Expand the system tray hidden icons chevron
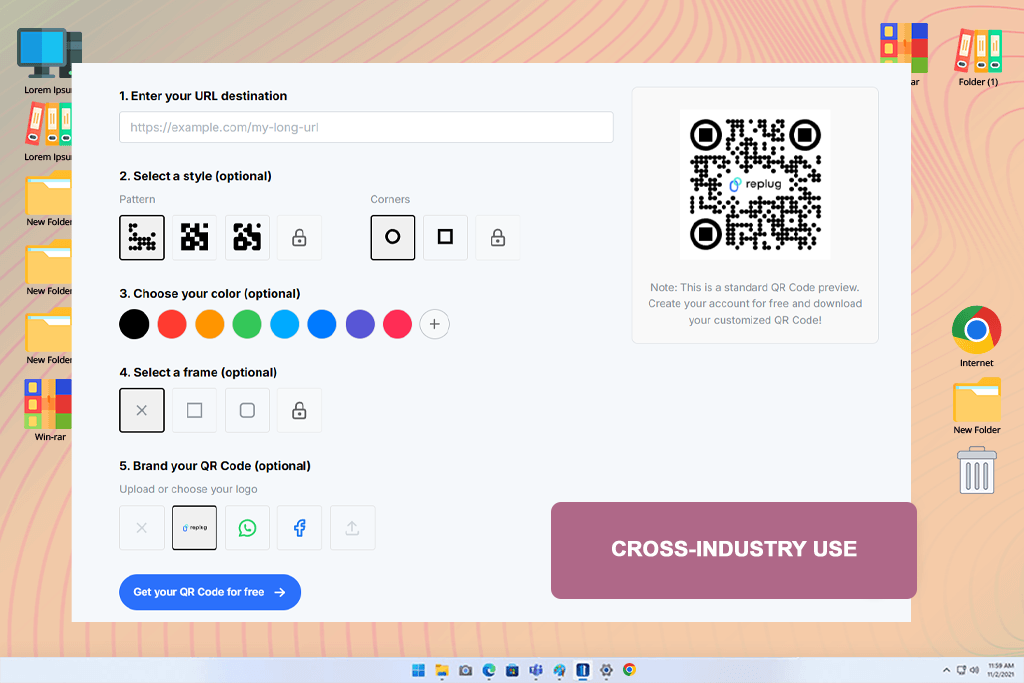 (x=946, y=670)
